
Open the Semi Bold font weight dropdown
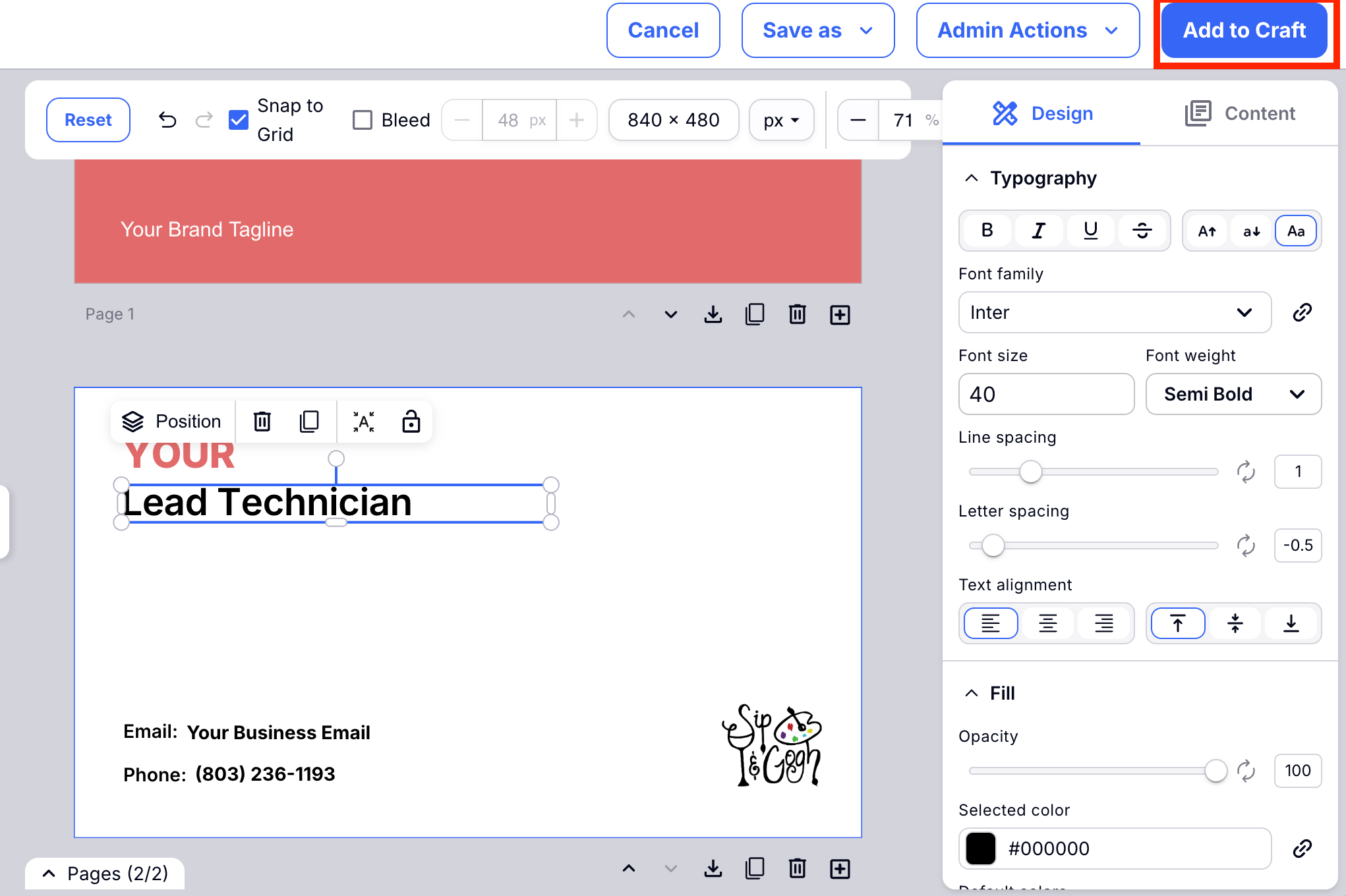pos(1233,394)
